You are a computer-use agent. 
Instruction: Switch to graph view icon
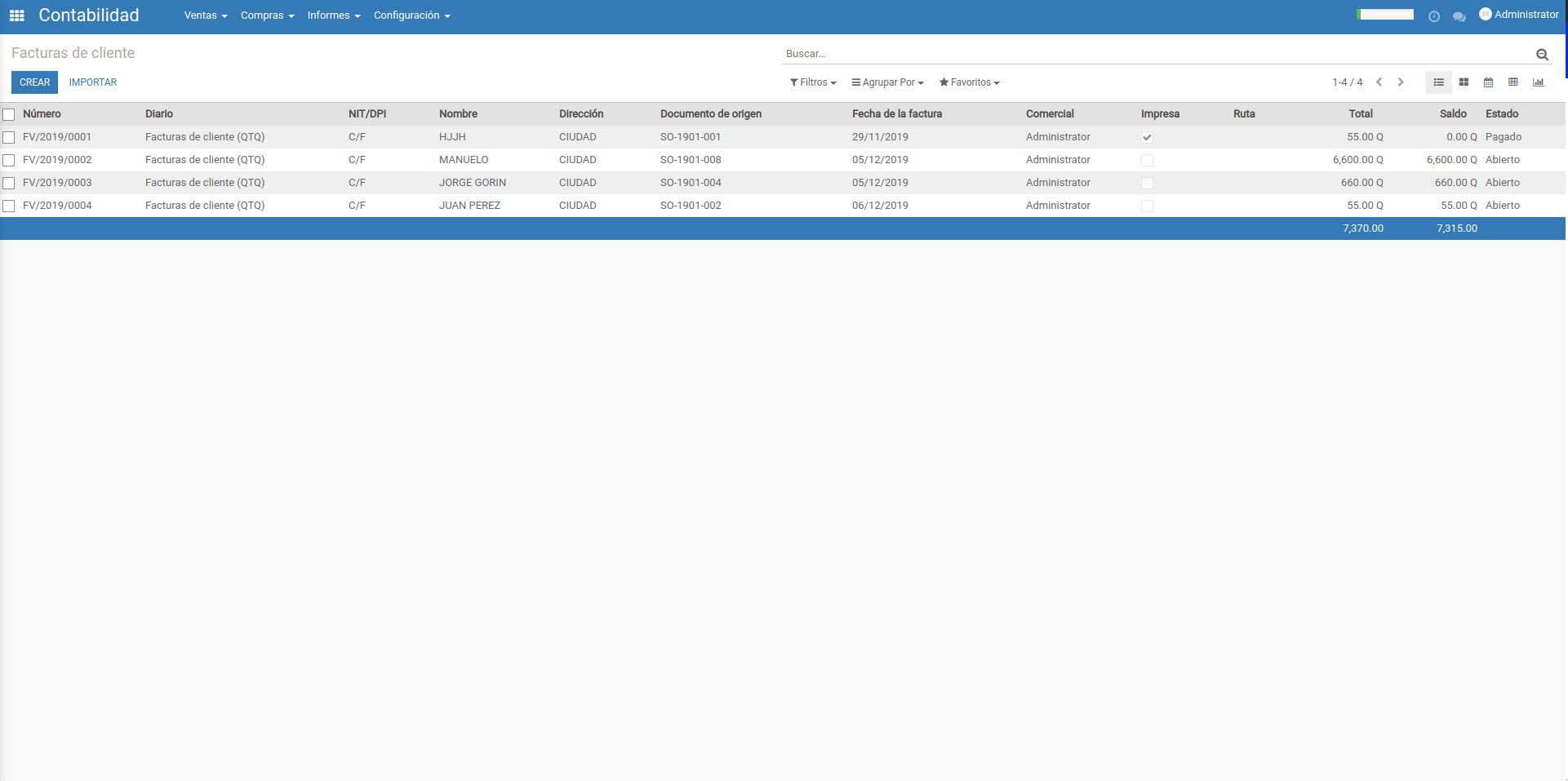[1538, 82]
